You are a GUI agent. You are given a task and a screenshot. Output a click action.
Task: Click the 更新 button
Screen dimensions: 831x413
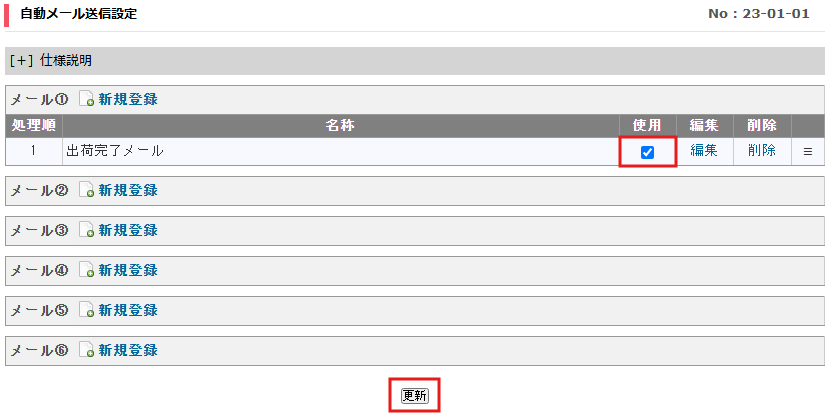tap(414, 396)
